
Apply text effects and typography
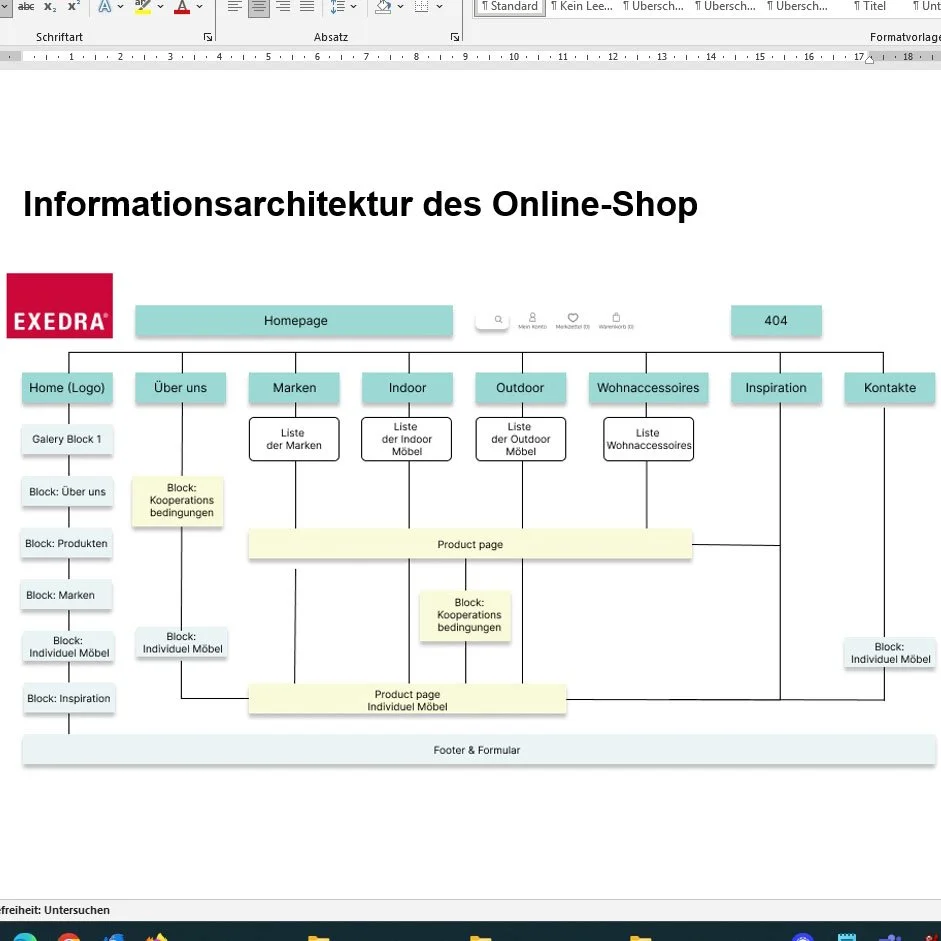tap(104, 7)
